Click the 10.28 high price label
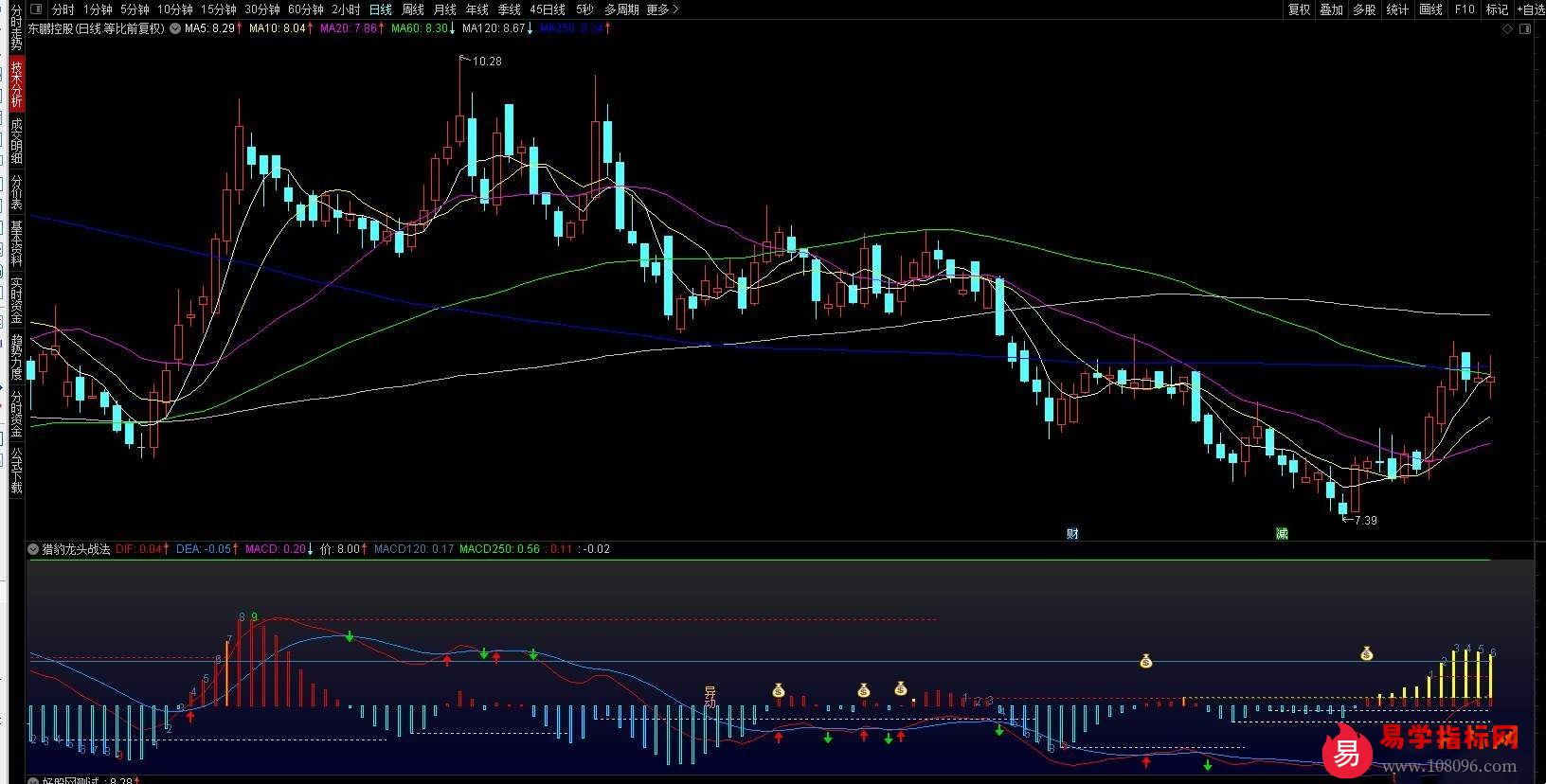 487,61
